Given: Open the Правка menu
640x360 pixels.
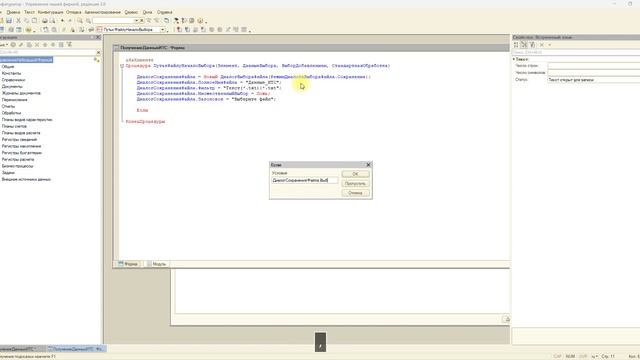Looking at the screenshot, I should pos(13,12).
